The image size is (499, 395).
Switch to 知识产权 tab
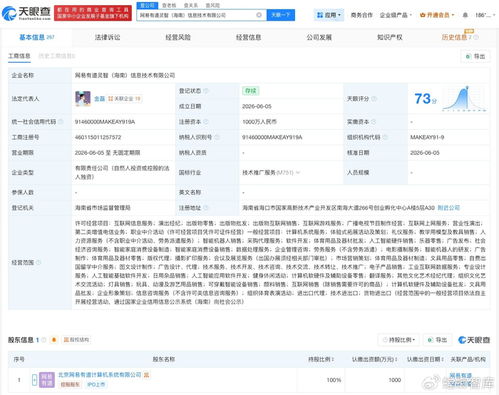tap(390, 37)
